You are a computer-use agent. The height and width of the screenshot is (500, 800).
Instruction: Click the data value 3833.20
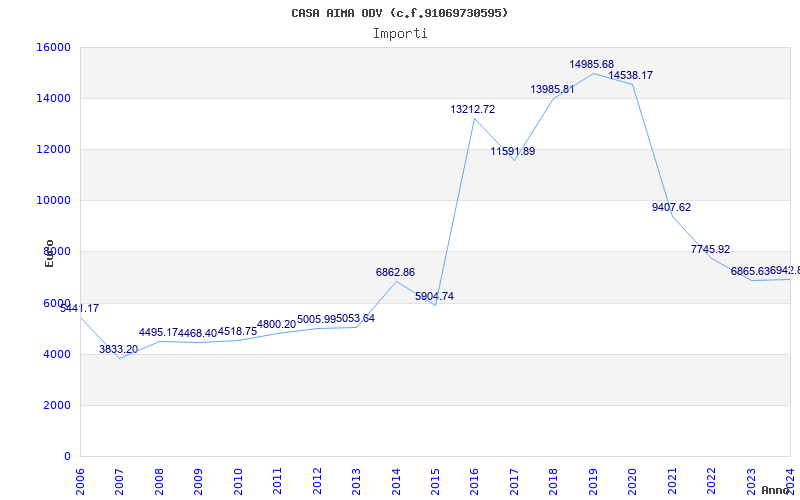pos(118,349)
